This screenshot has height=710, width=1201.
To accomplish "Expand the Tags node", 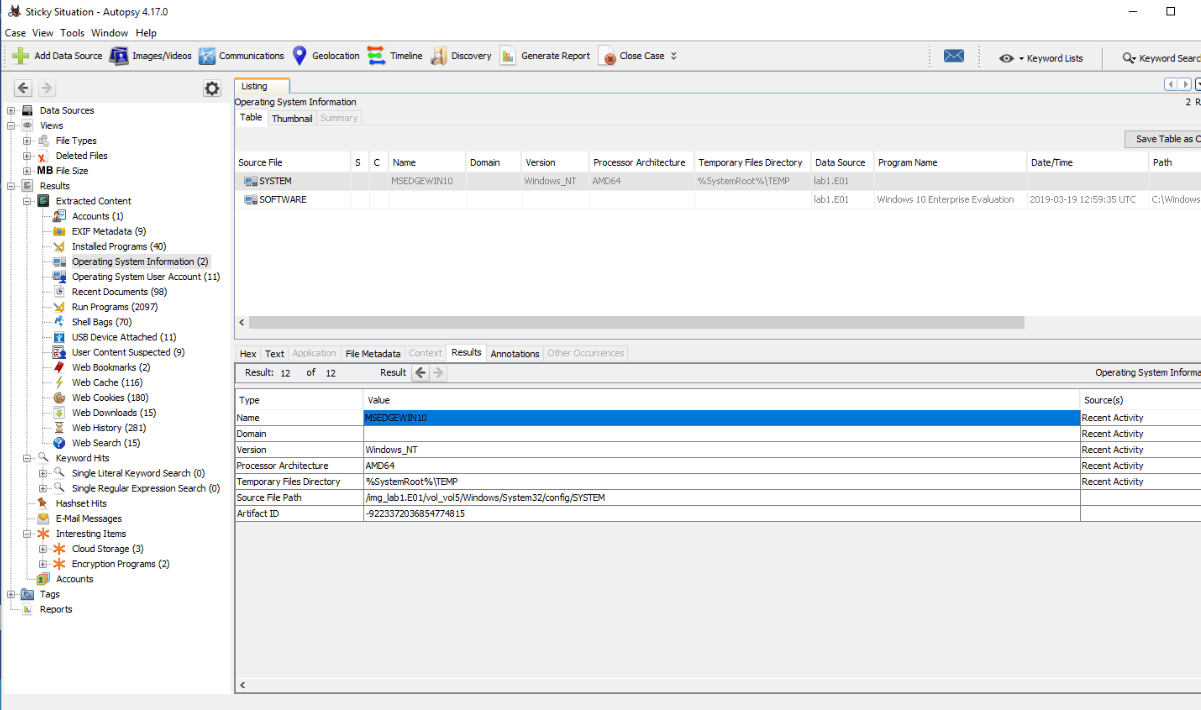I will [11, 594].
